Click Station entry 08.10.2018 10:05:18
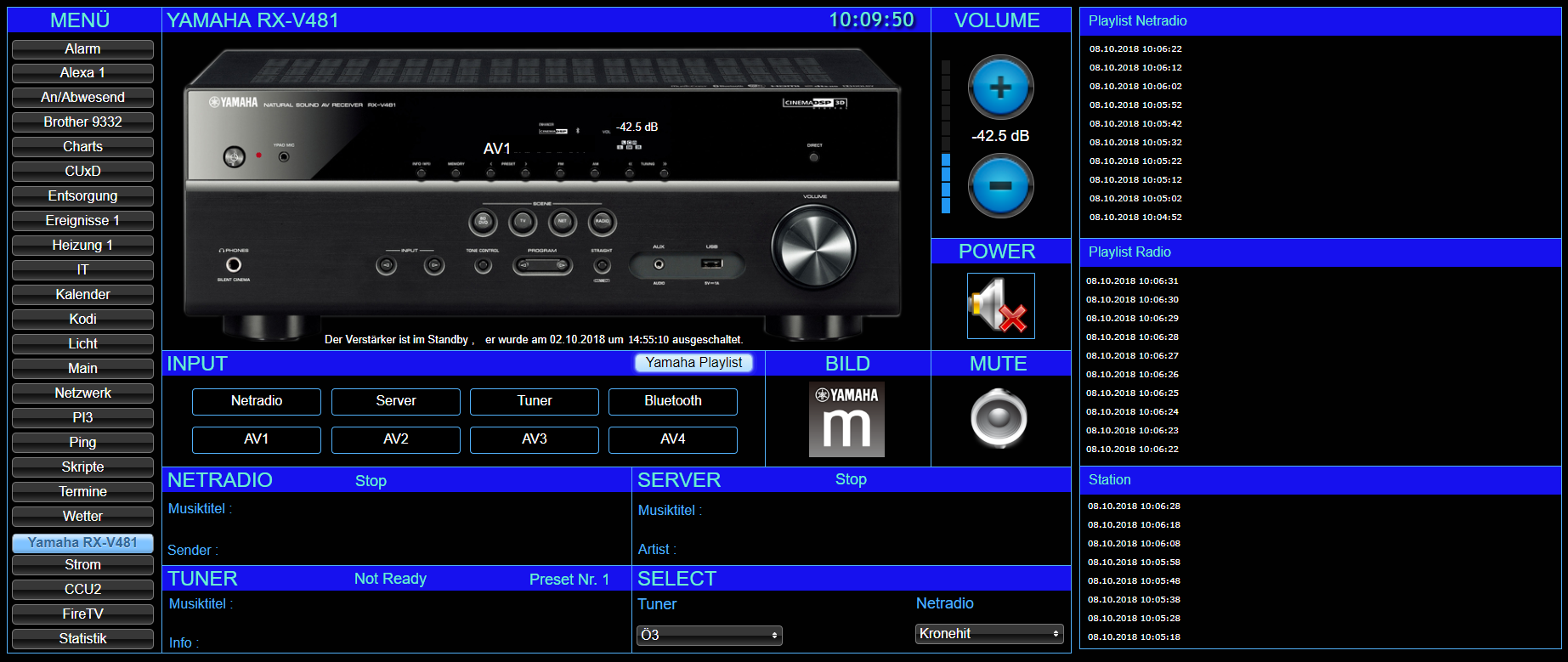Image resolution: width=1568 pixels, height=662 pixels. click(x=1134, y=637)
